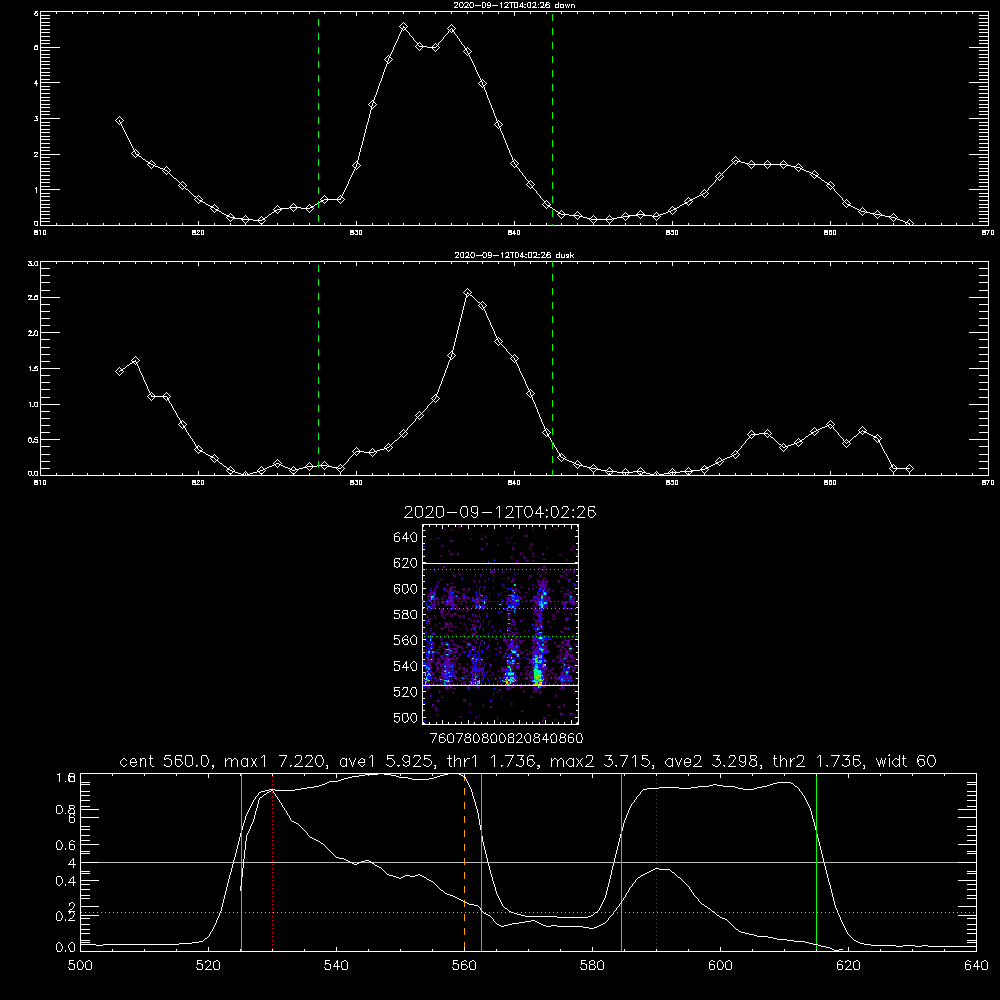This screenshot has height=1000, width=1000.
Task: Click the 'thr1 1.736' value
Action: [x=496, y=761]
